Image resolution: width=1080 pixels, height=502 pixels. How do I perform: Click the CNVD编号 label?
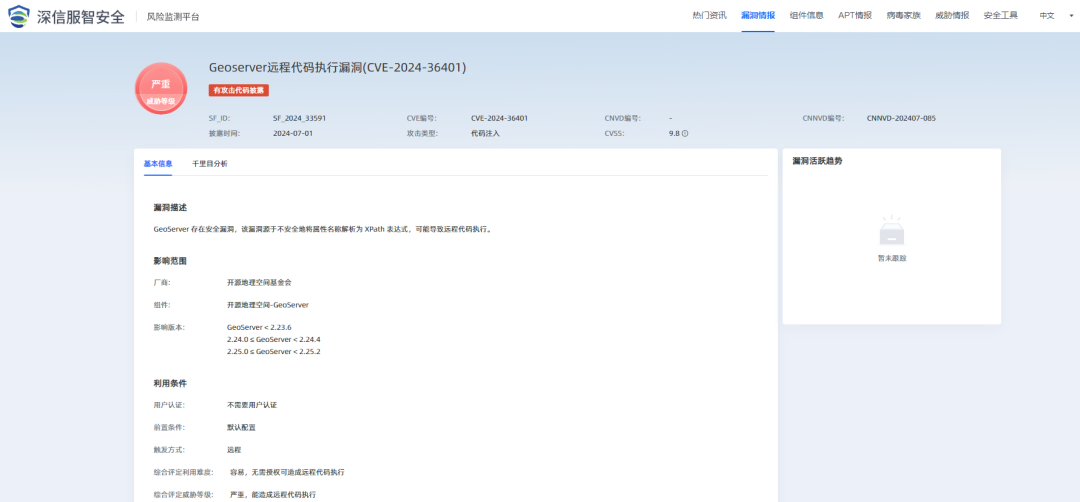pyautogui.click(x=622, y=118)
